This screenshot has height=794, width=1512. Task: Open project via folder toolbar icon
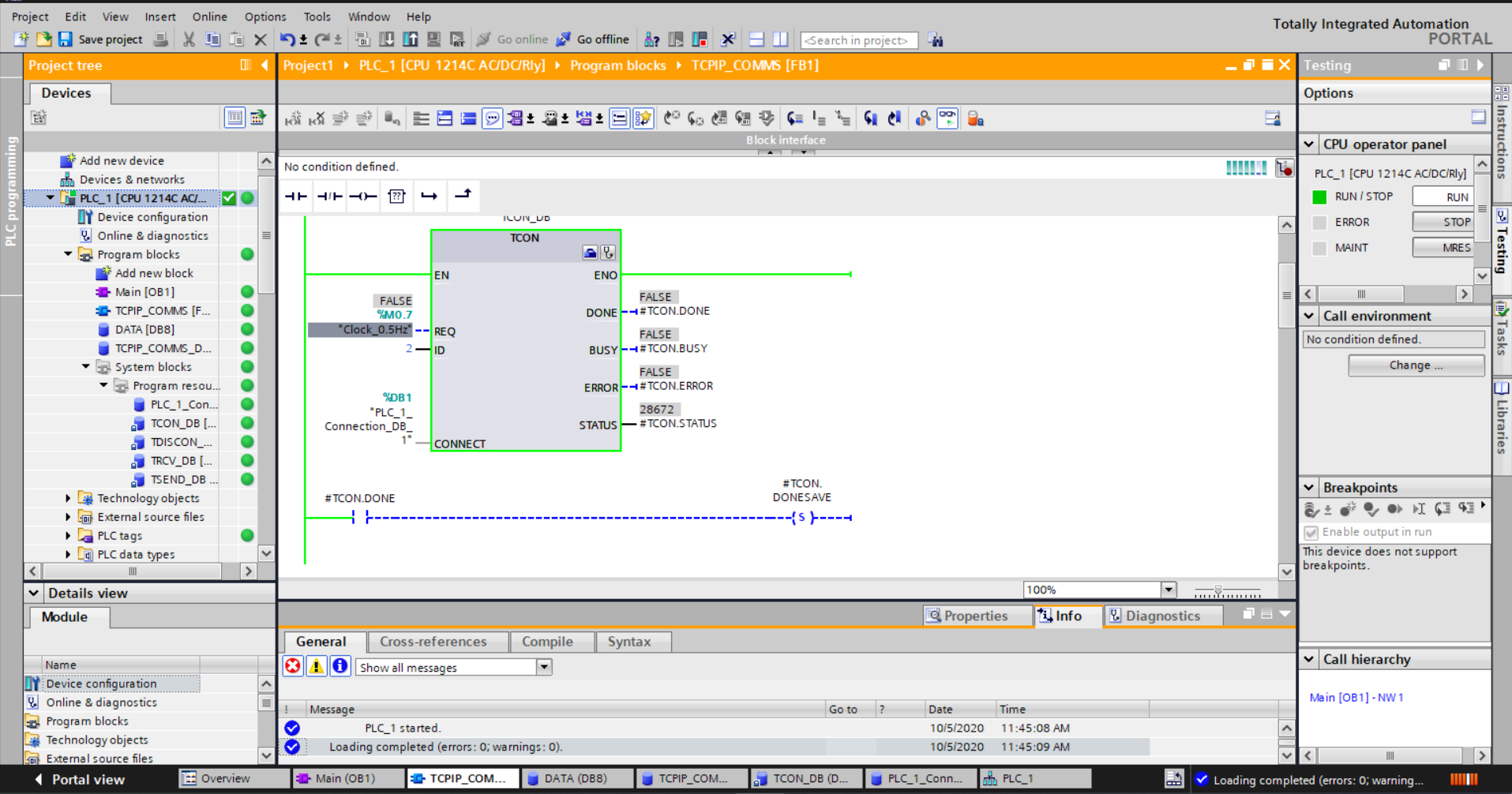(x=44, y=39)
